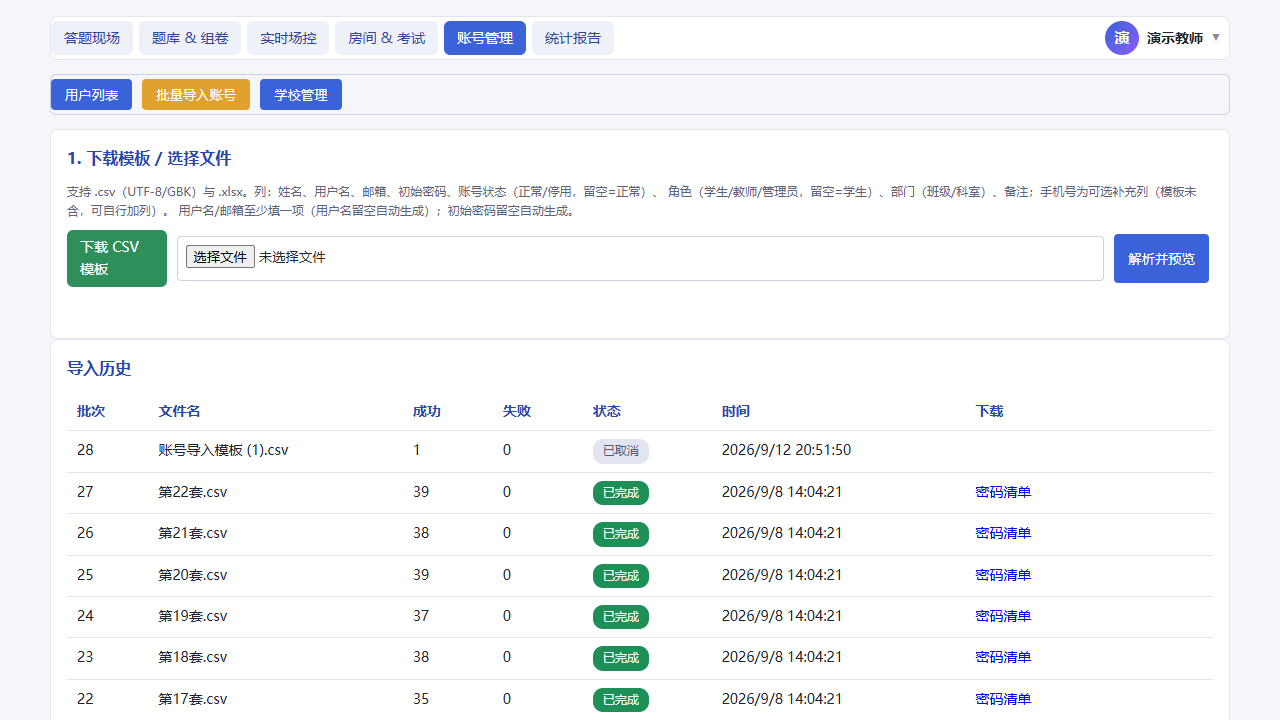Click file name 第17套.csv
The width and height of the screenshot is (1280, 720).
193,699
